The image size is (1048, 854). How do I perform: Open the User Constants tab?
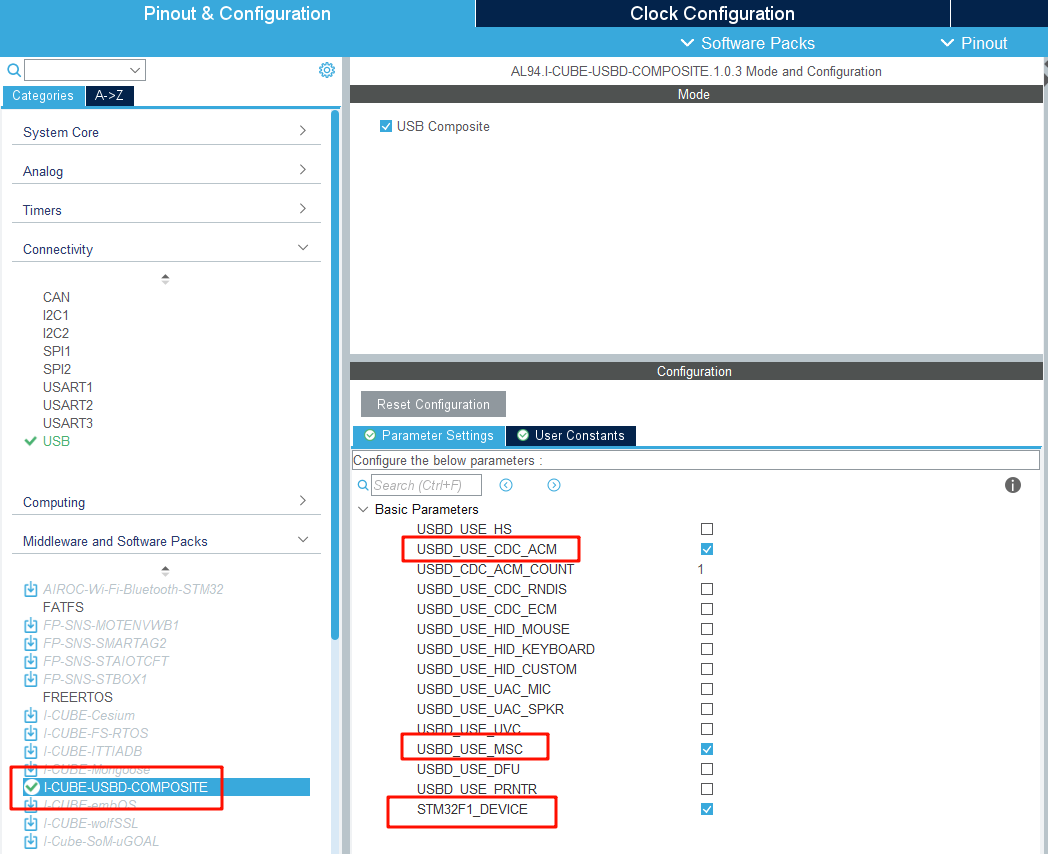click(571, 436)
